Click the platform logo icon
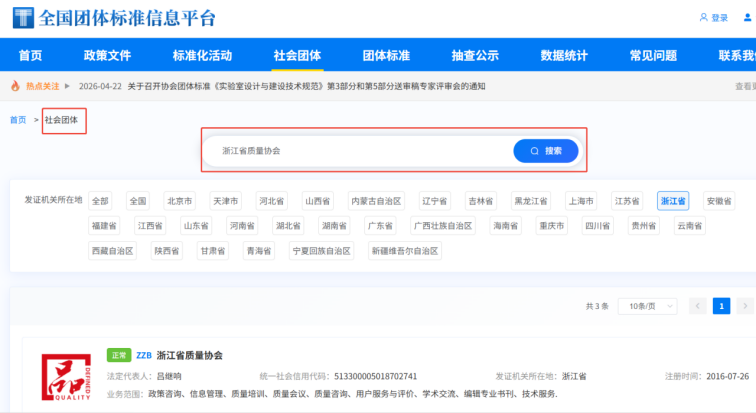The height and width of the screenshot is (413, 756). point(23,18)
